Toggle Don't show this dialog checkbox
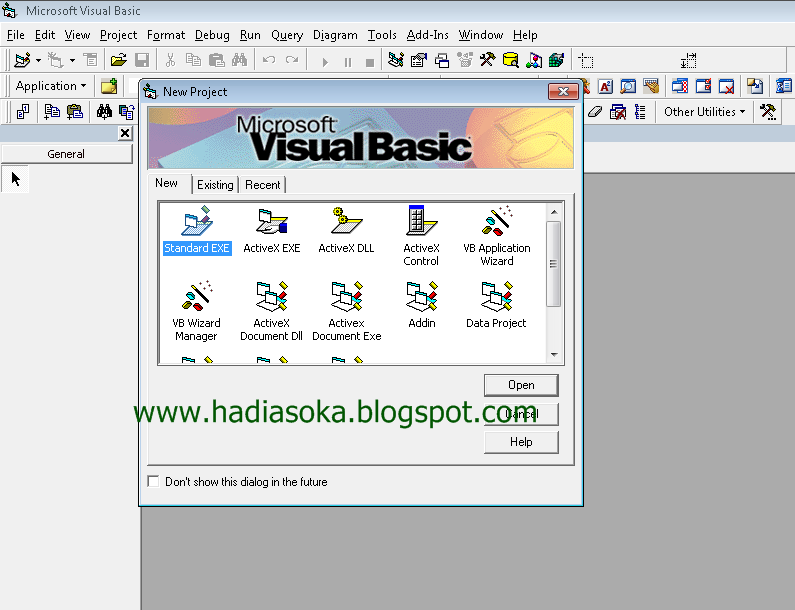 pyautogui.click(x=153, y=481)
